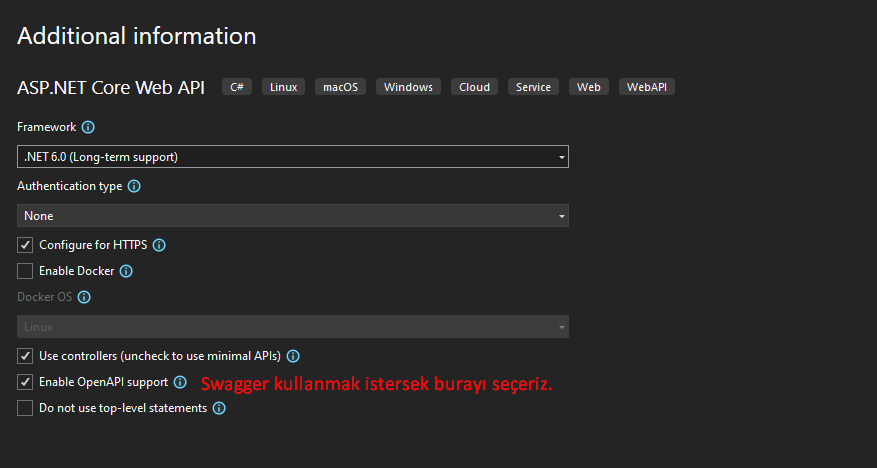Open the disabled Docker OS Linux dropdown
Screen dimensions: 877x468
tap(293, 327)
